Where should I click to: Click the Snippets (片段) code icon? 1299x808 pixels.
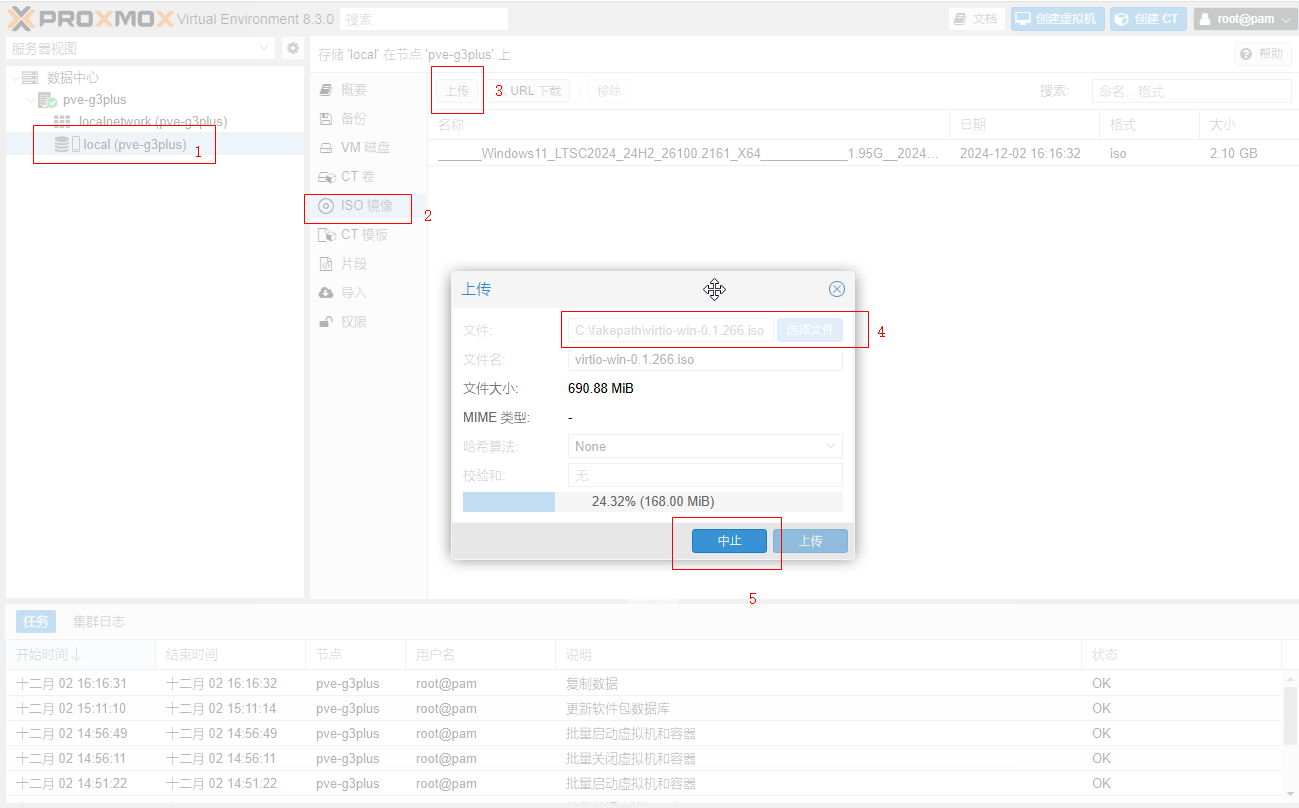(325, 264)
